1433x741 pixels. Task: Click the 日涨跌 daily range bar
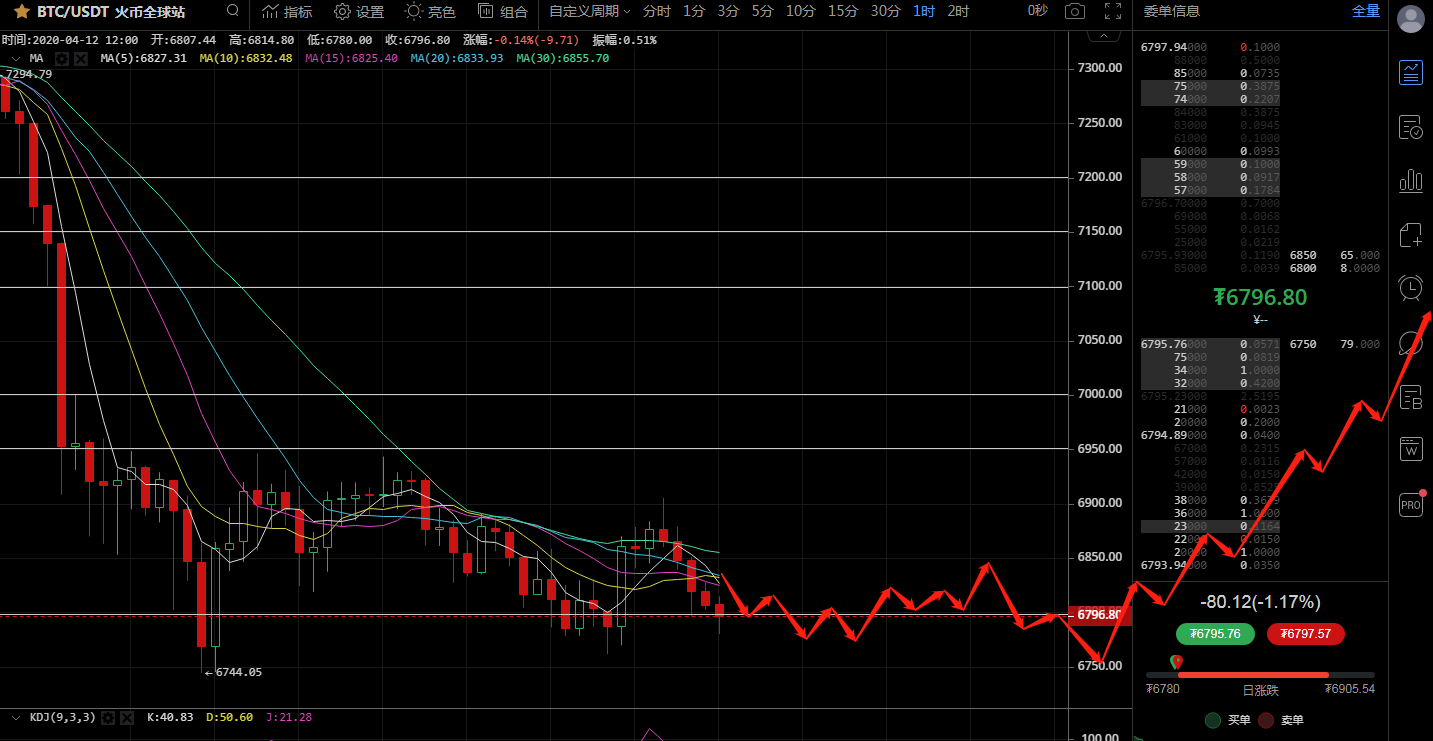1260,675
